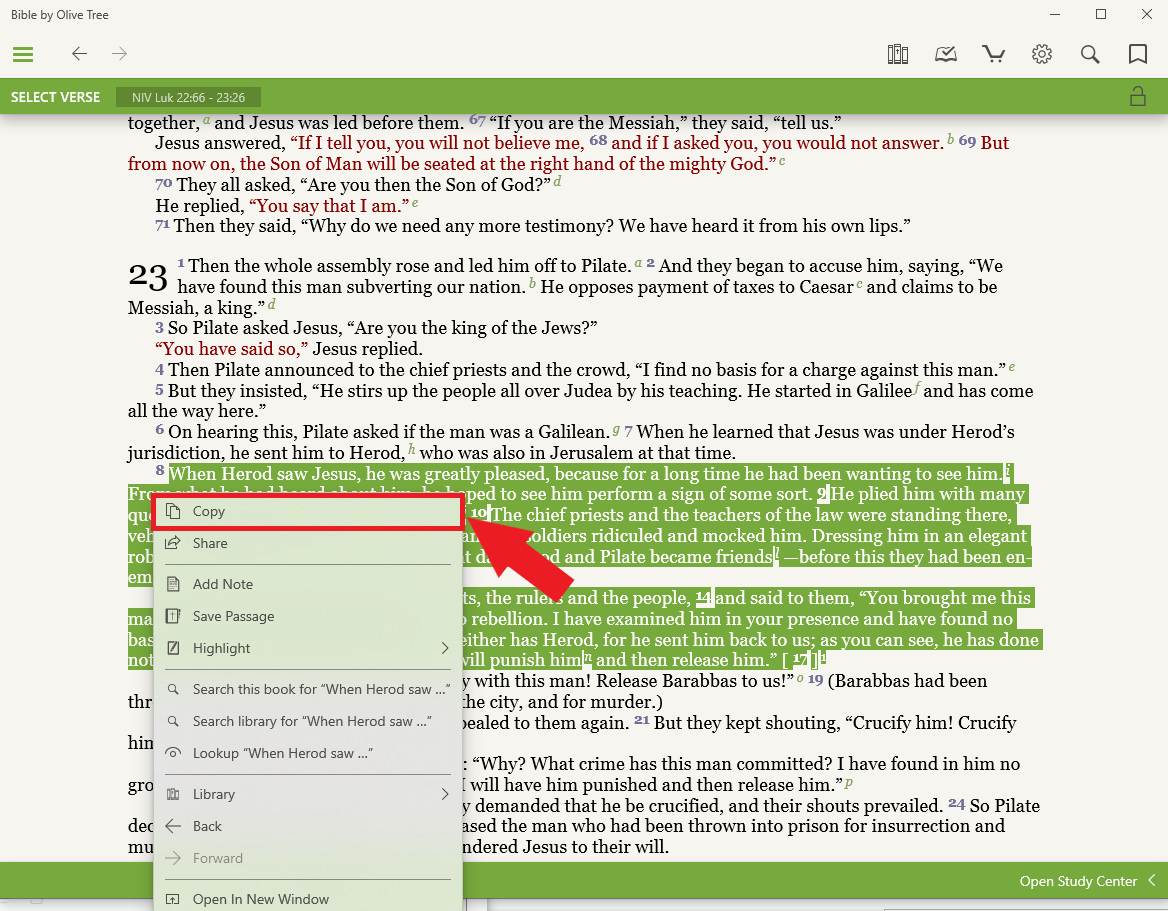The height and width of the screenshot is (911, 1168).
Task: Open the settings gear icon
Action: coord(1042,54)
